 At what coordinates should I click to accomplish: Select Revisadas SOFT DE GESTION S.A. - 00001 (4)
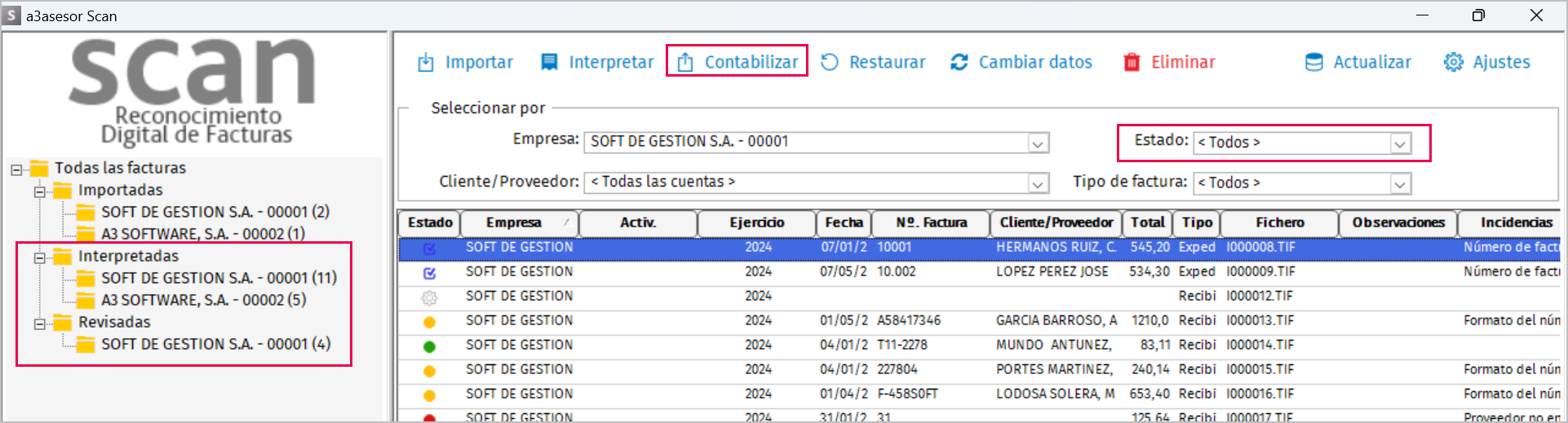click(216, 344)
